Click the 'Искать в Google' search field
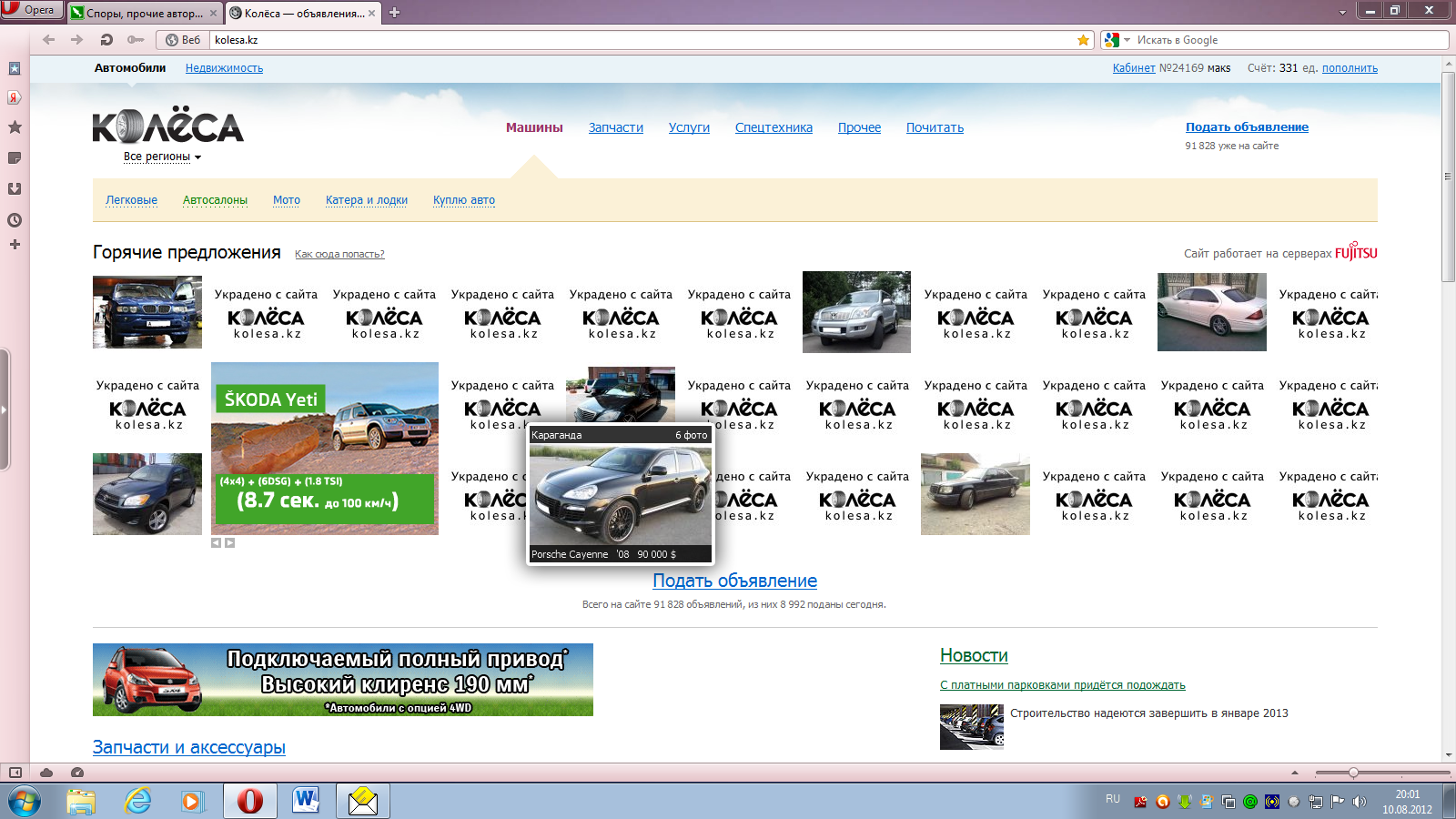Screen dimensions: 1456x819 [1289, 40]
